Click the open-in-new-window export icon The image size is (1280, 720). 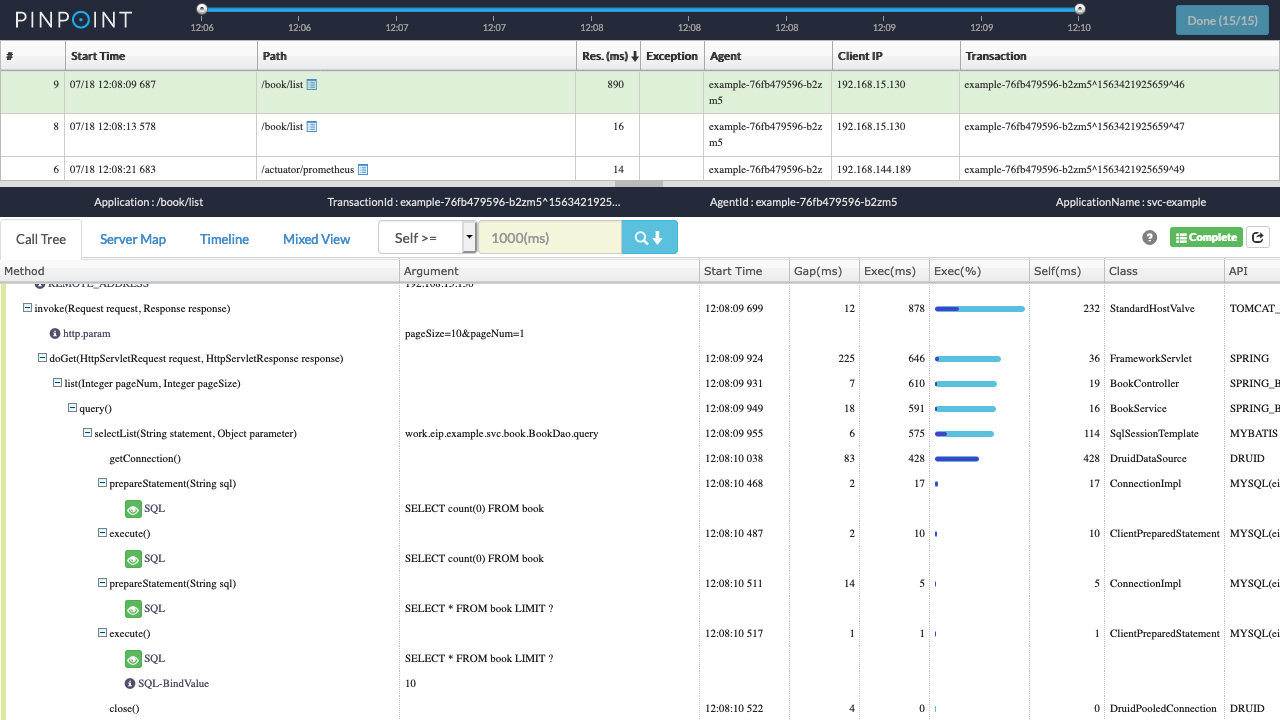(1258, 238)
